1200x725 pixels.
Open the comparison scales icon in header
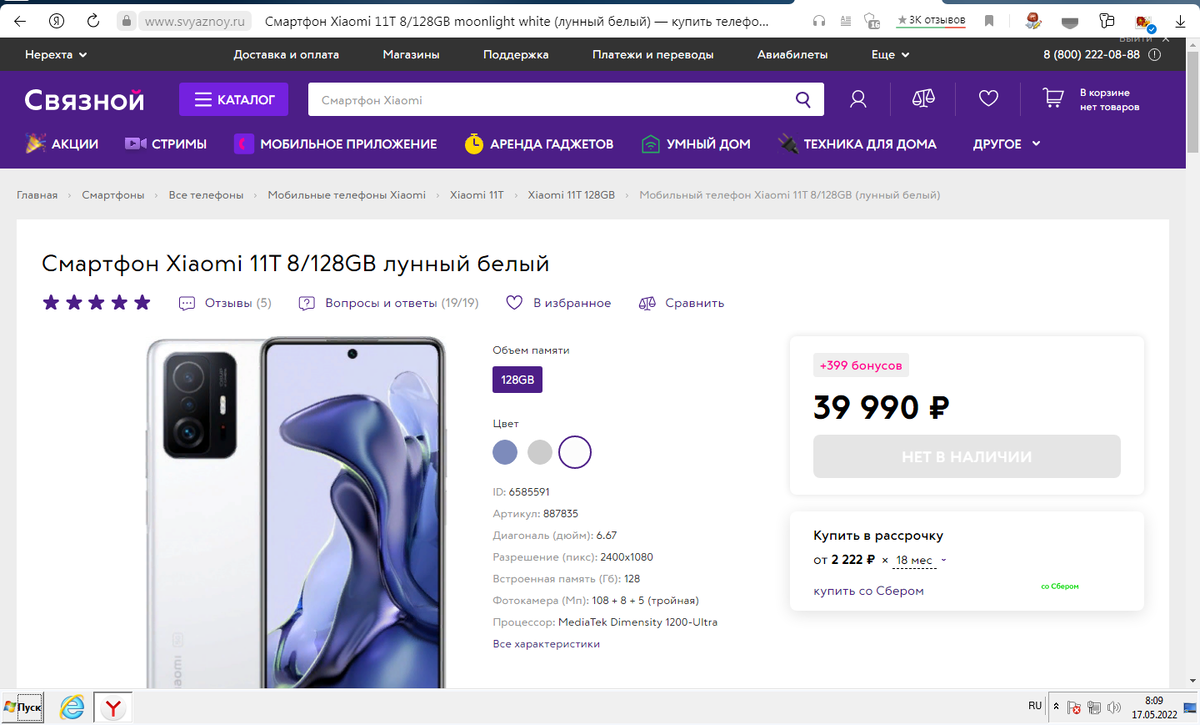click(x=922, y=98)
